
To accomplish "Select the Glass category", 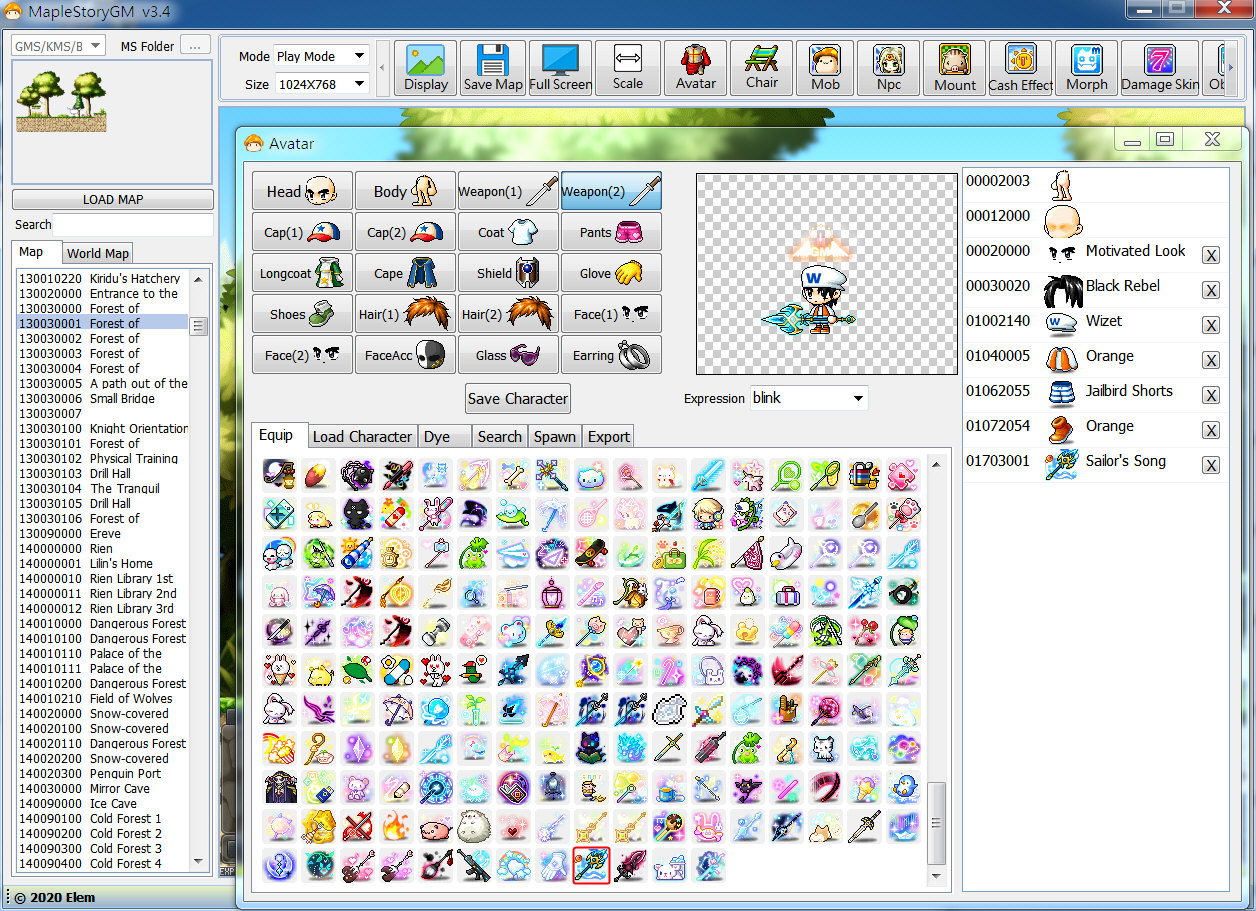I will pos(508,355).
